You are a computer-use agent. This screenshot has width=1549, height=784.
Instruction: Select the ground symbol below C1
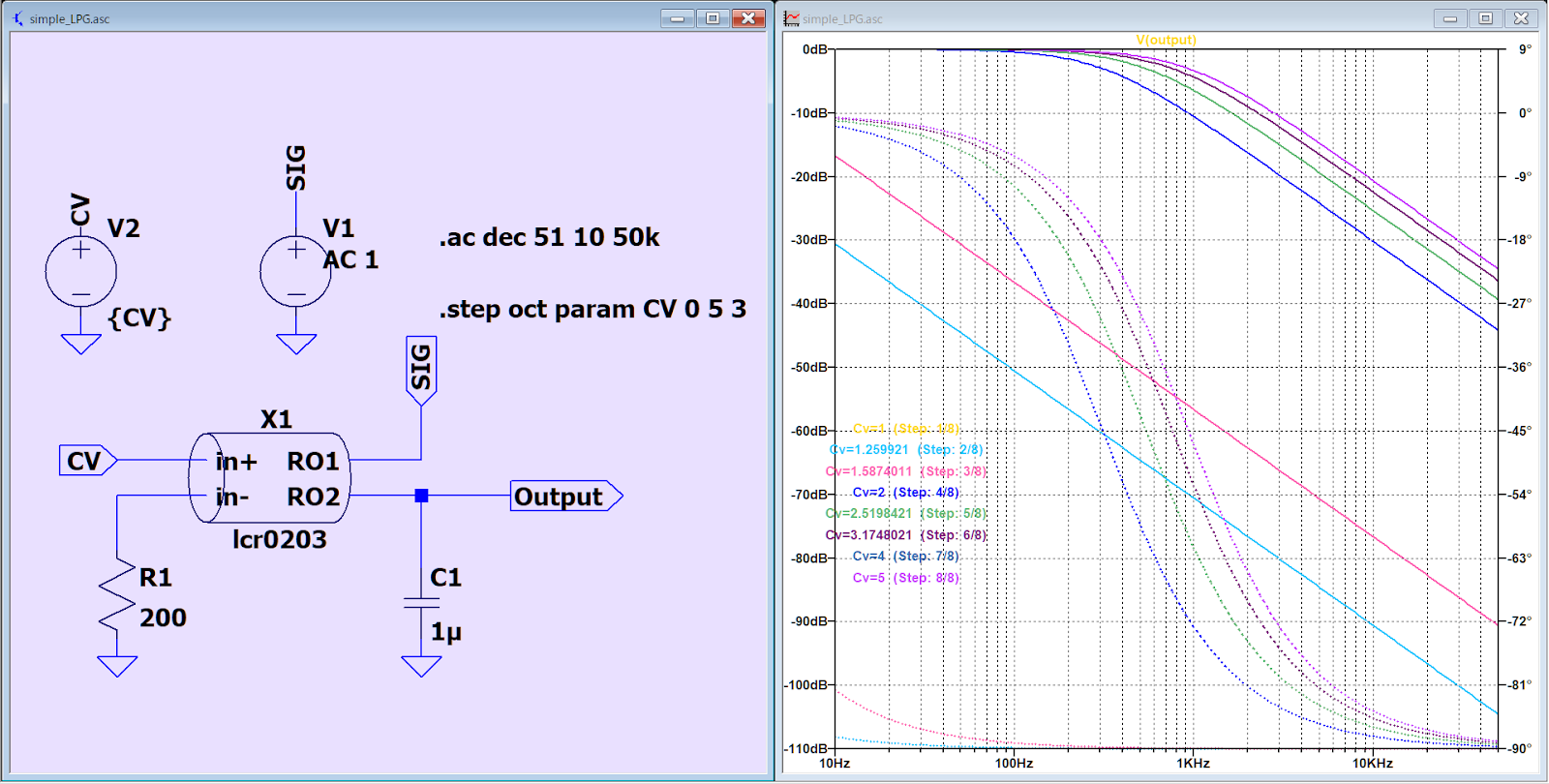pos(421,666)
